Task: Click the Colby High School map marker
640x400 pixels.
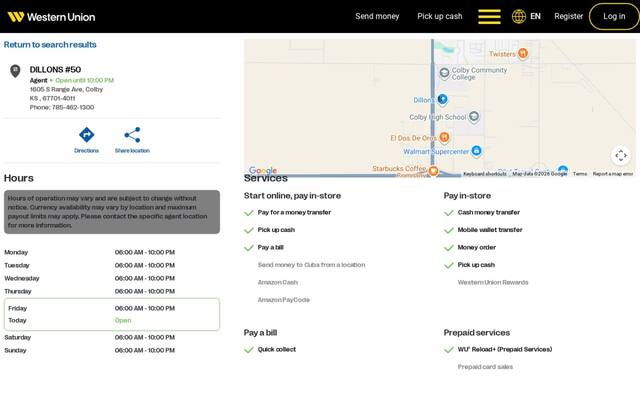Action: pyautogui.click(x=474, y=117)
